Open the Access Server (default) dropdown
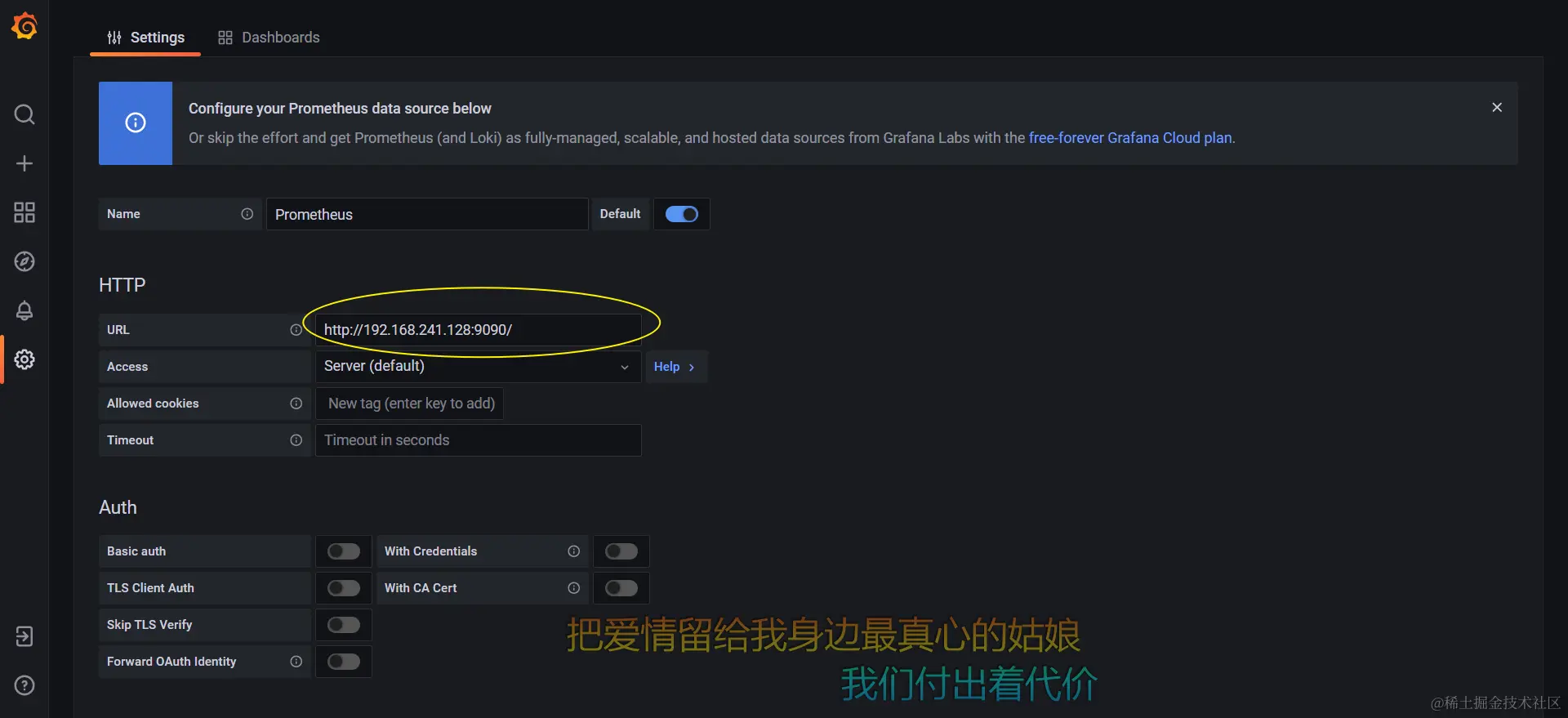The image size is (1568, 718). click(478, 367)
